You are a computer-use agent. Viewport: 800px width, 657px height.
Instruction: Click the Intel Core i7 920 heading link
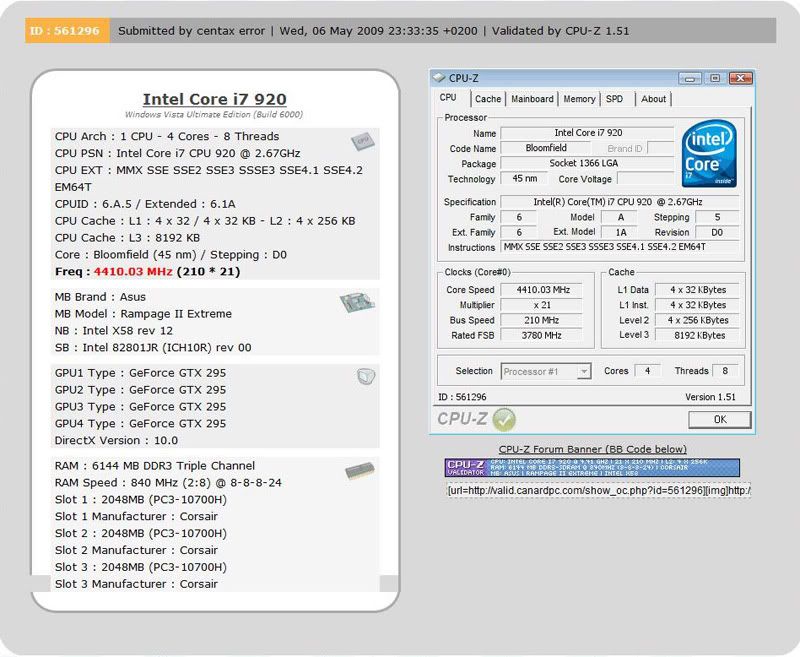(x=214, y=99)
